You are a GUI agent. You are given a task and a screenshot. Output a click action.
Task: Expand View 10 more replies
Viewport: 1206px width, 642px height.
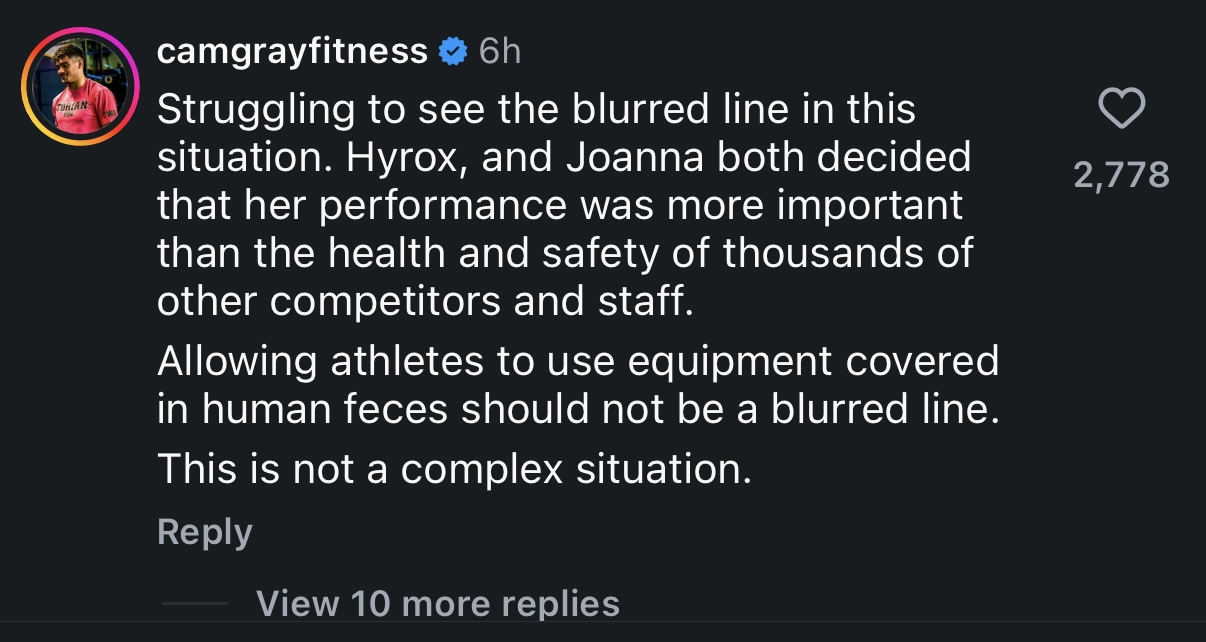[x=438, y=603]
